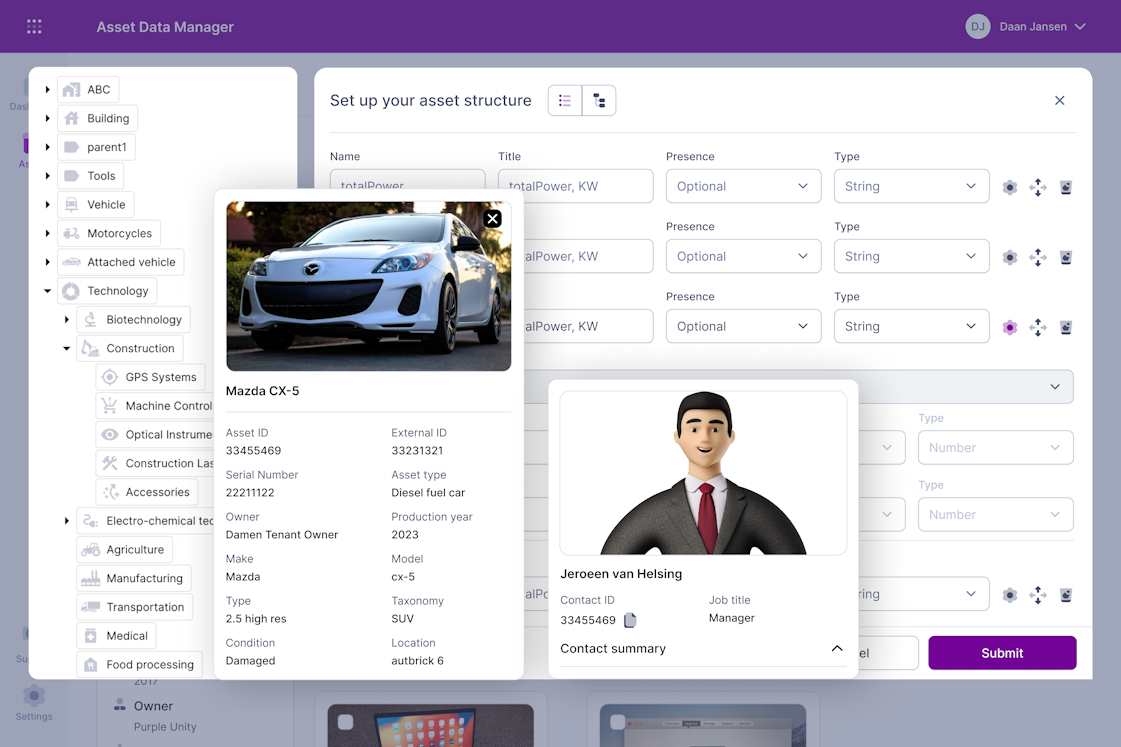Image resolution: width=1121 pixels, height=747 pixels.
Task: Select the ABC asset category
Action: [x=88, y=89]
